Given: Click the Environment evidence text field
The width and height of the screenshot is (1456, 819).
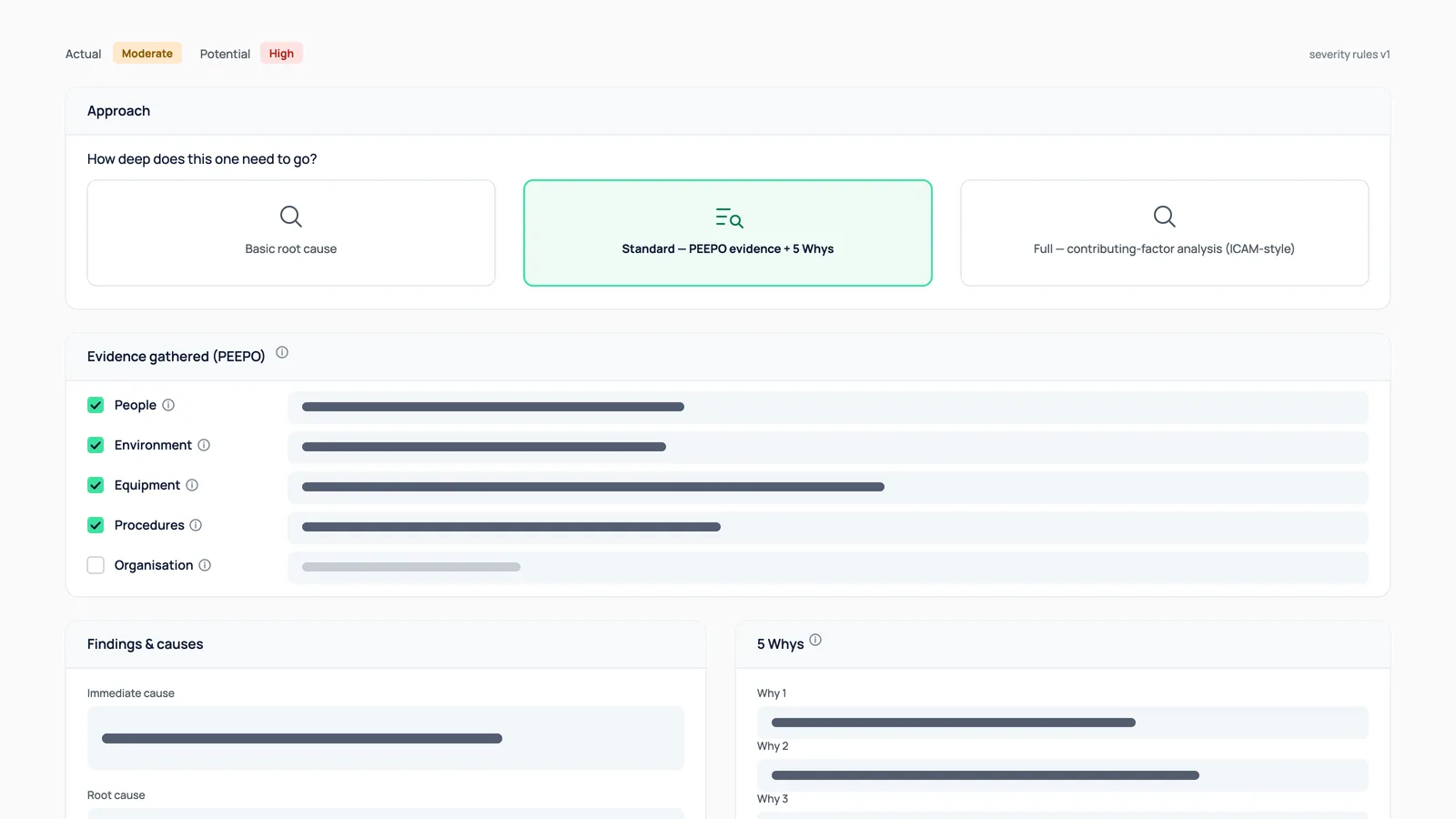Looking at the screenshot, I should point(828,447).
